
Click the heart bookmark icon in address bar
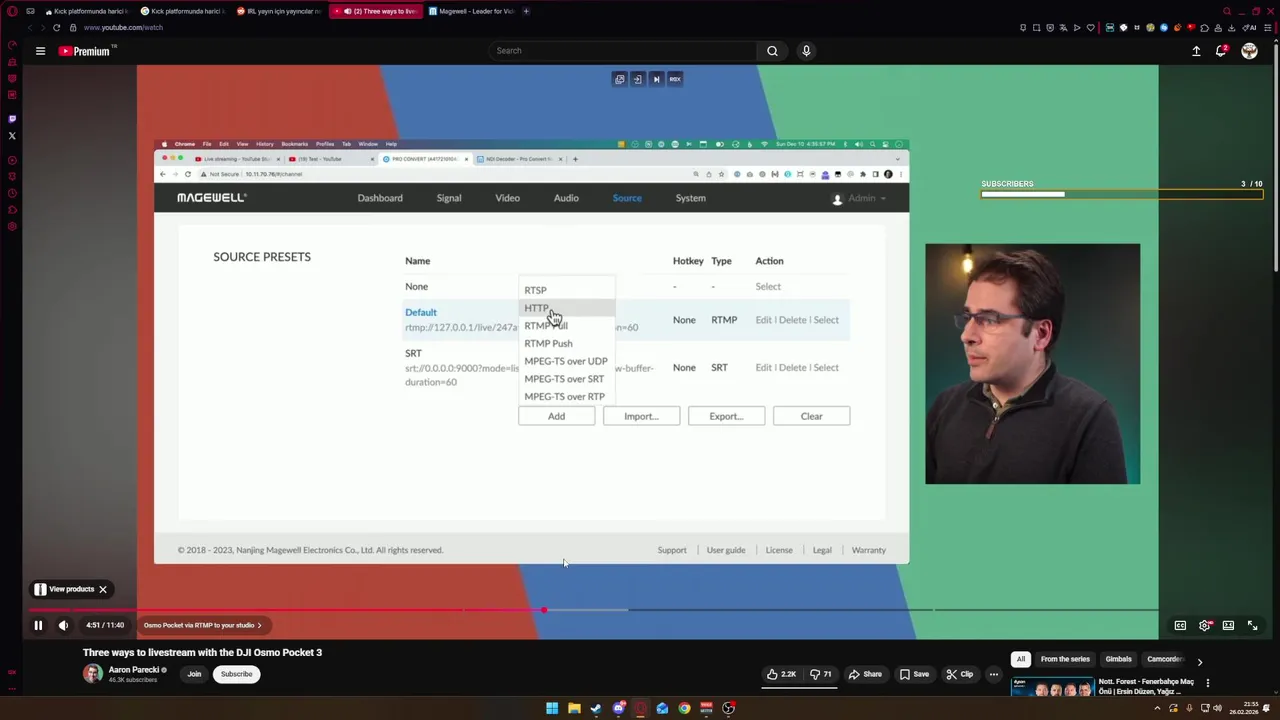(x=1090, y=28)
